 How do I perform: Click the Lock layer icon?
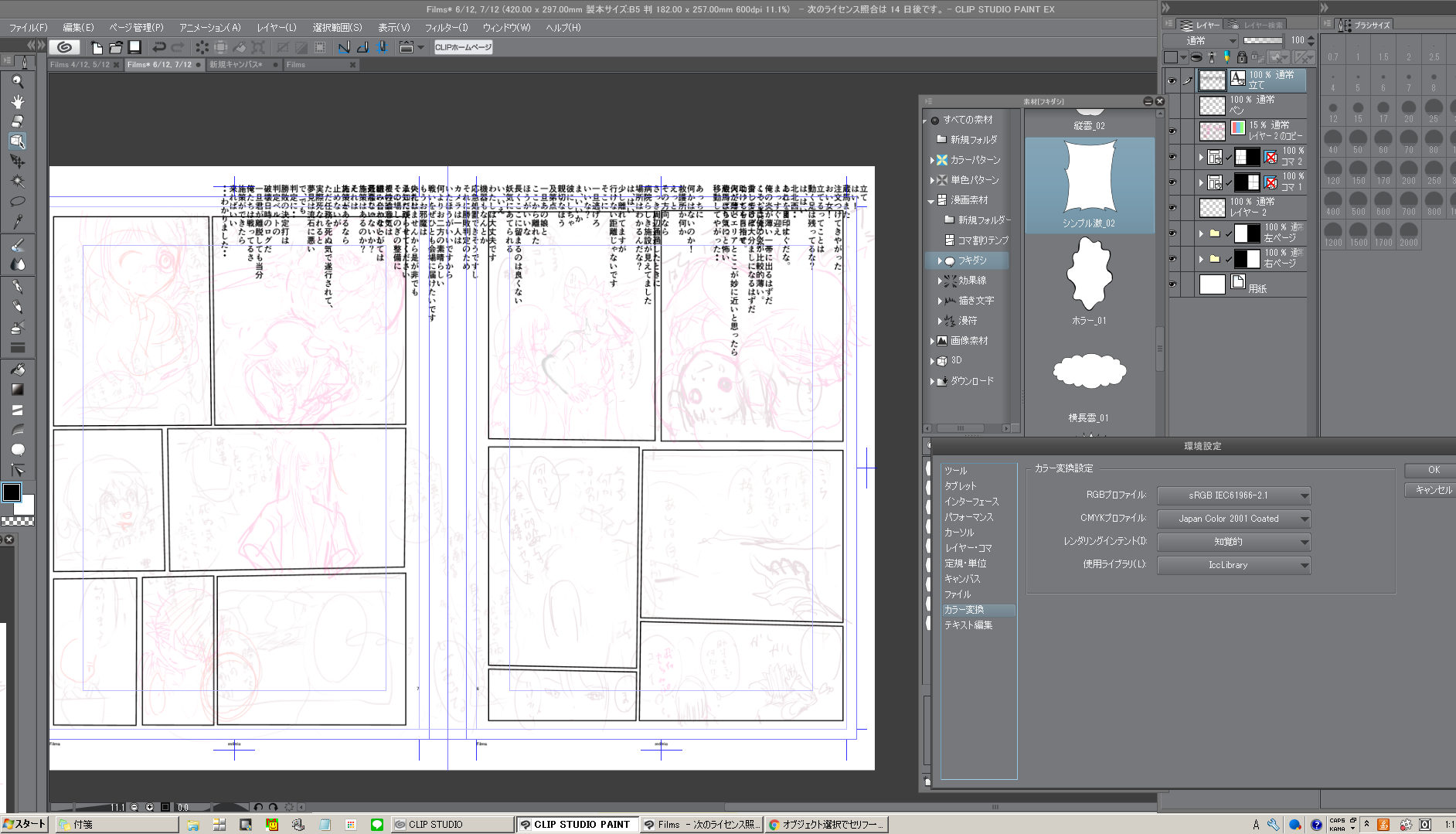pos(1241,57)
